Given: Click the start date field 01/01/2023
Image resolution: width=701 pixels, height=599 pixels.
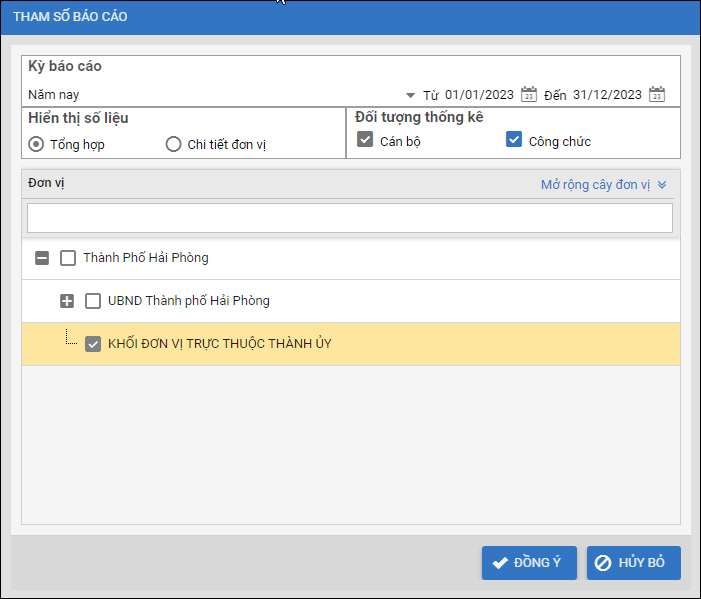Looking at the screenshot, I should click(x=479, y=95).
